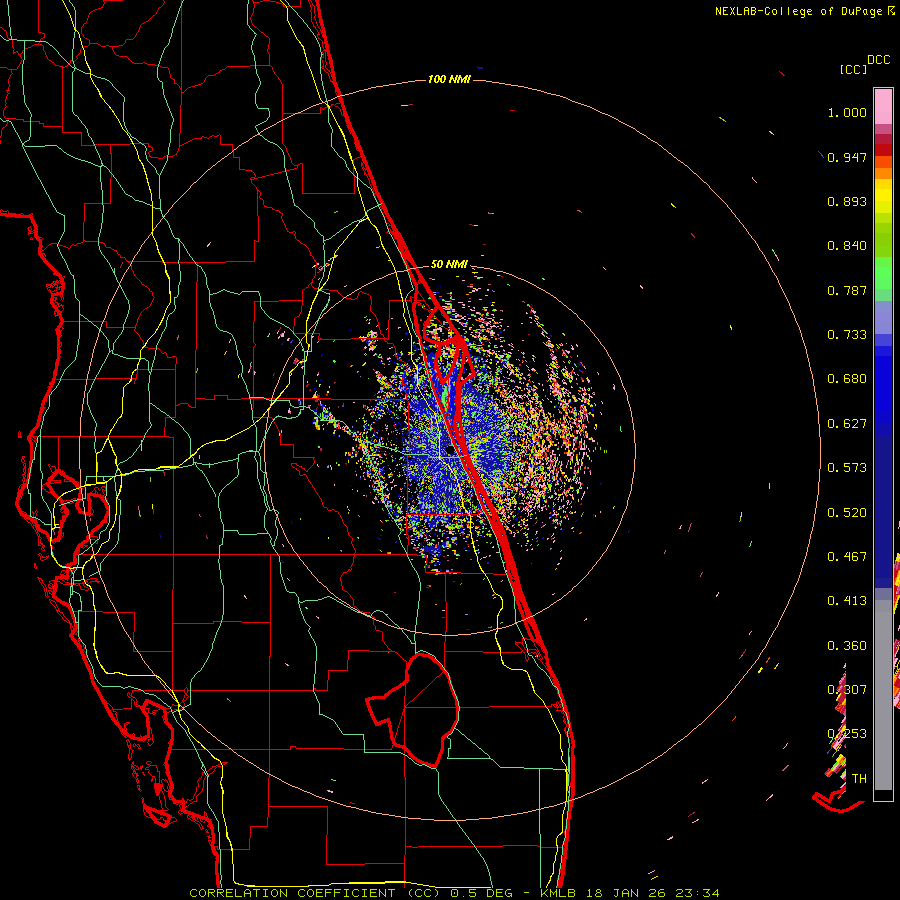Click the Correlation Coefficient caption at bottom

click(455, 893)
